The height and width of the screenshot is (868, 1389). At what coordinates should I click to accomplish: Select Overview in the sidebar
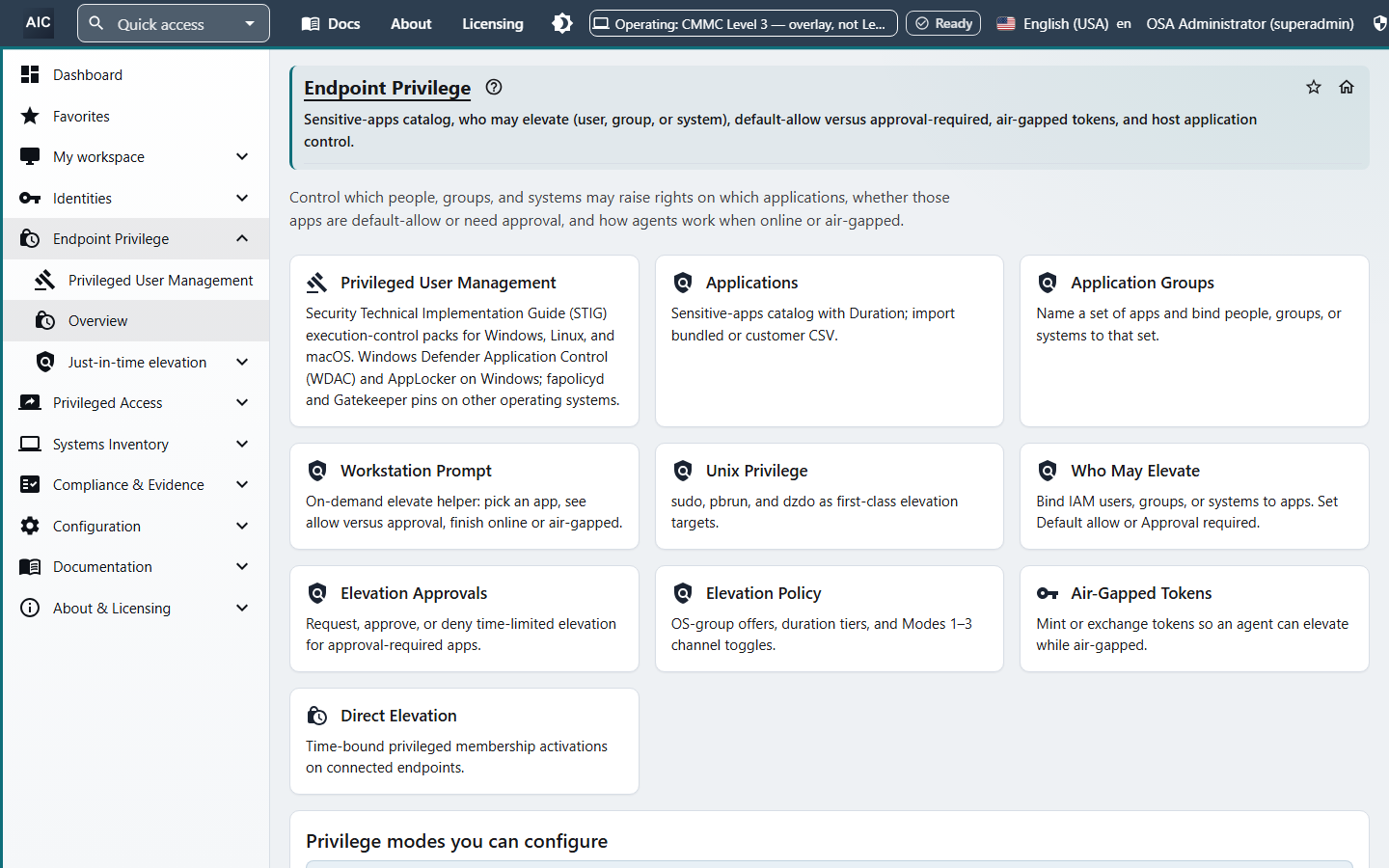point(137,320)
